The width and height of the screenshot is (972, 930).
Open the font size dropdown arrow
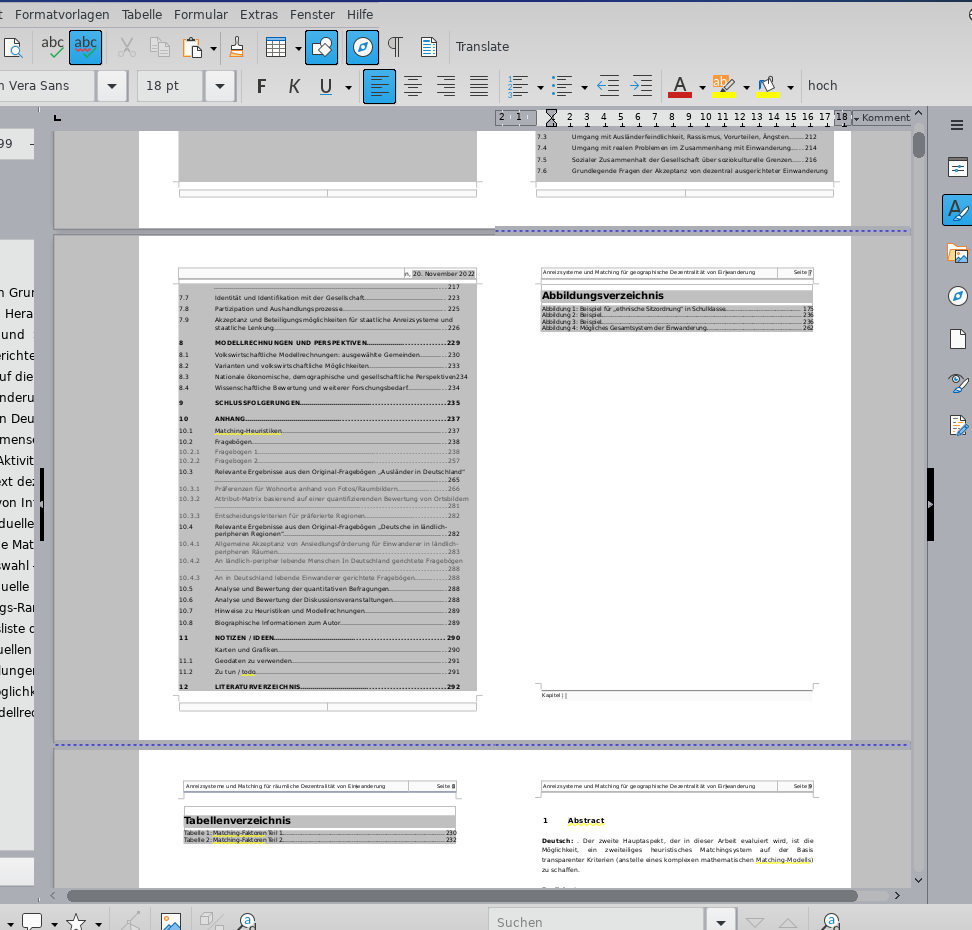[219, 86]
